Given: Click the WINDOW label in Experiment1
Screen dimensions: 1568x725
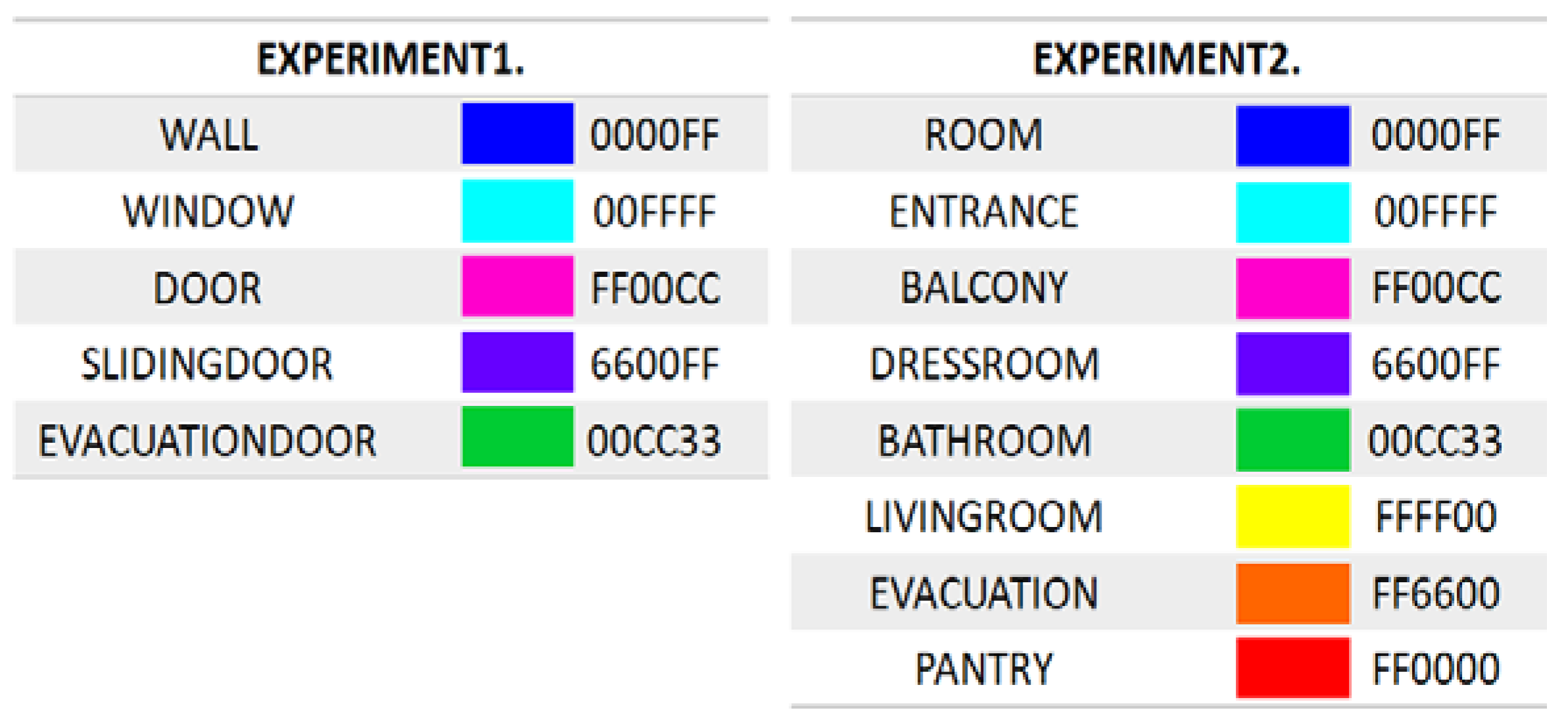Looking at the screenshot, I should pos(208,211).
